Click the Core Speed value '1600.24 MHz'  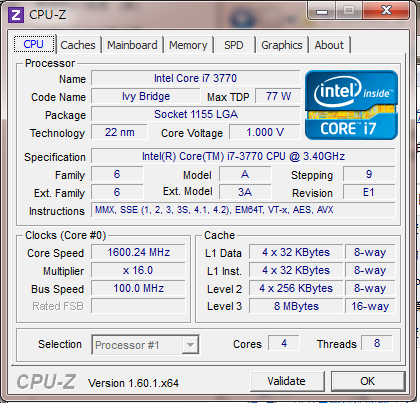[138, 252]
